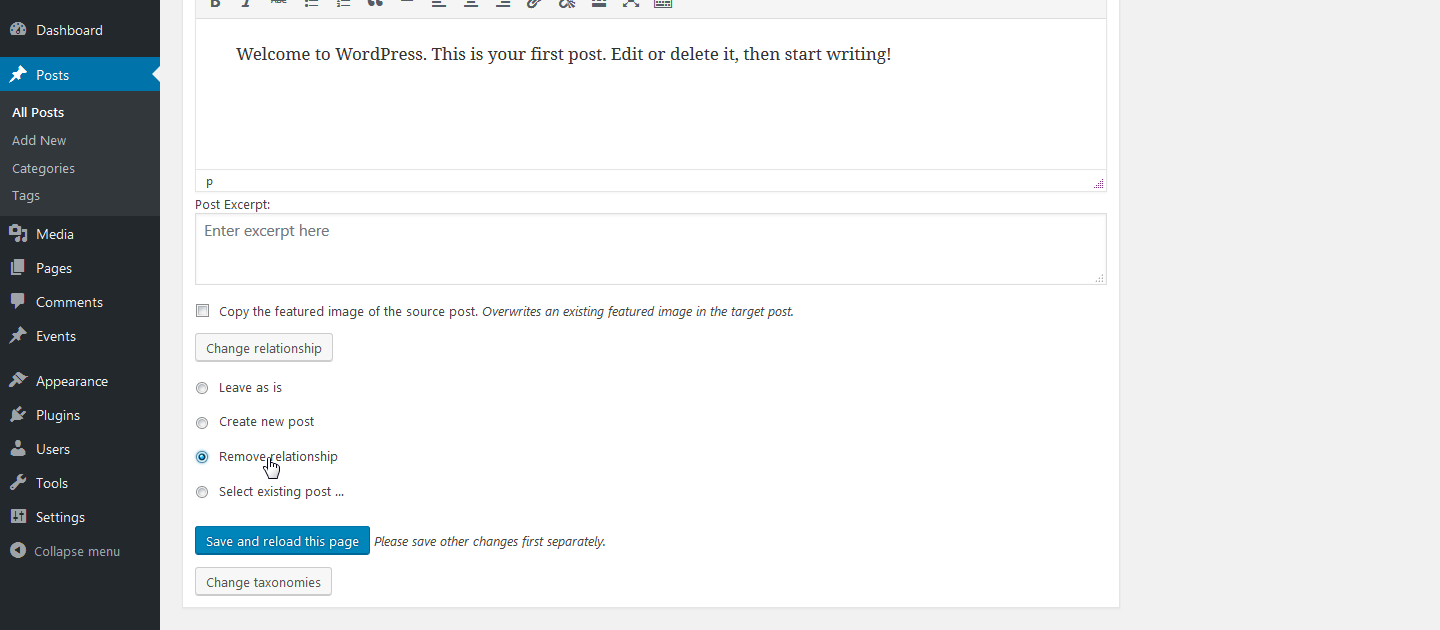Open Add New under Posts
The width and height of the screenshot is (1440, 630).
(39, 141)
